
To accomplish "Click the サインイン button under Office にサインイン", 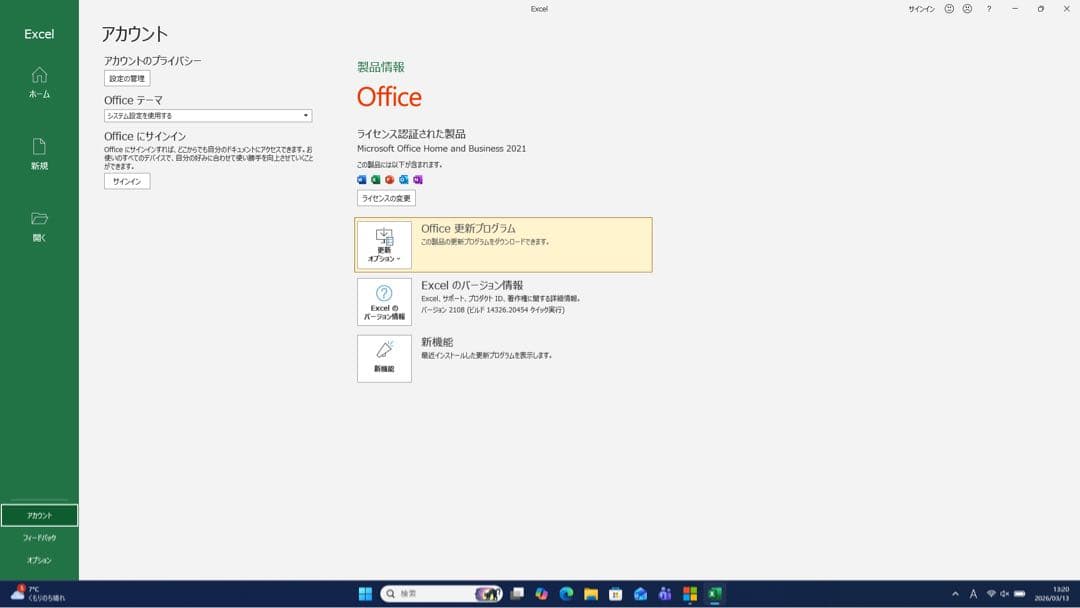I will [127, 181].
